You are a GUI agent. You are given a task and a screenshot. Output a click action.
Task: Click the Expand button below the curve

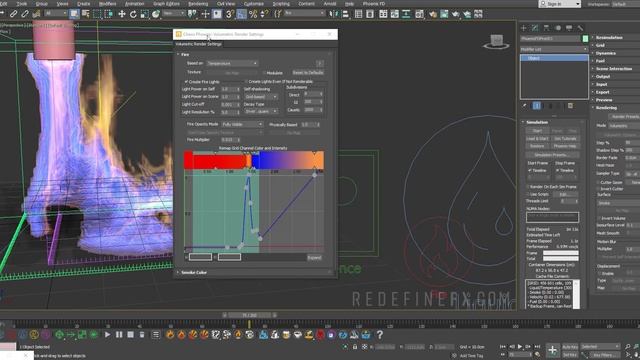[x=314, y=258]
